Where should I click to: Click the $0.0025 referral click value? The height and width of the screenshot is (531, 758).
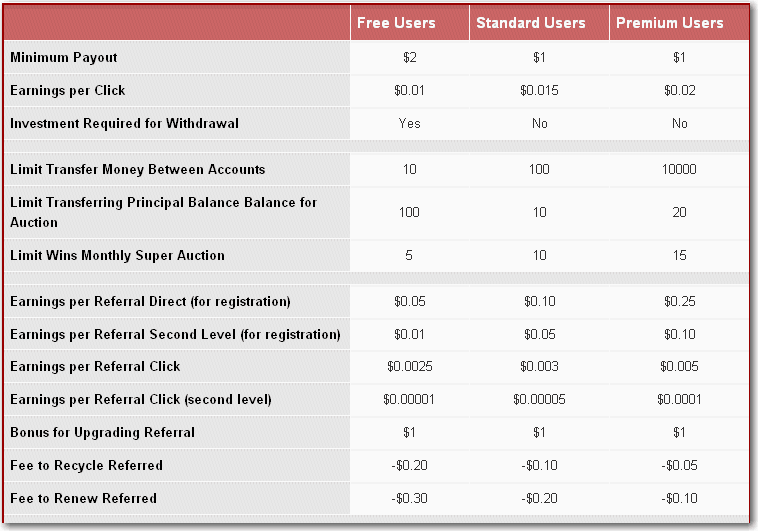(x=409, y=367)
